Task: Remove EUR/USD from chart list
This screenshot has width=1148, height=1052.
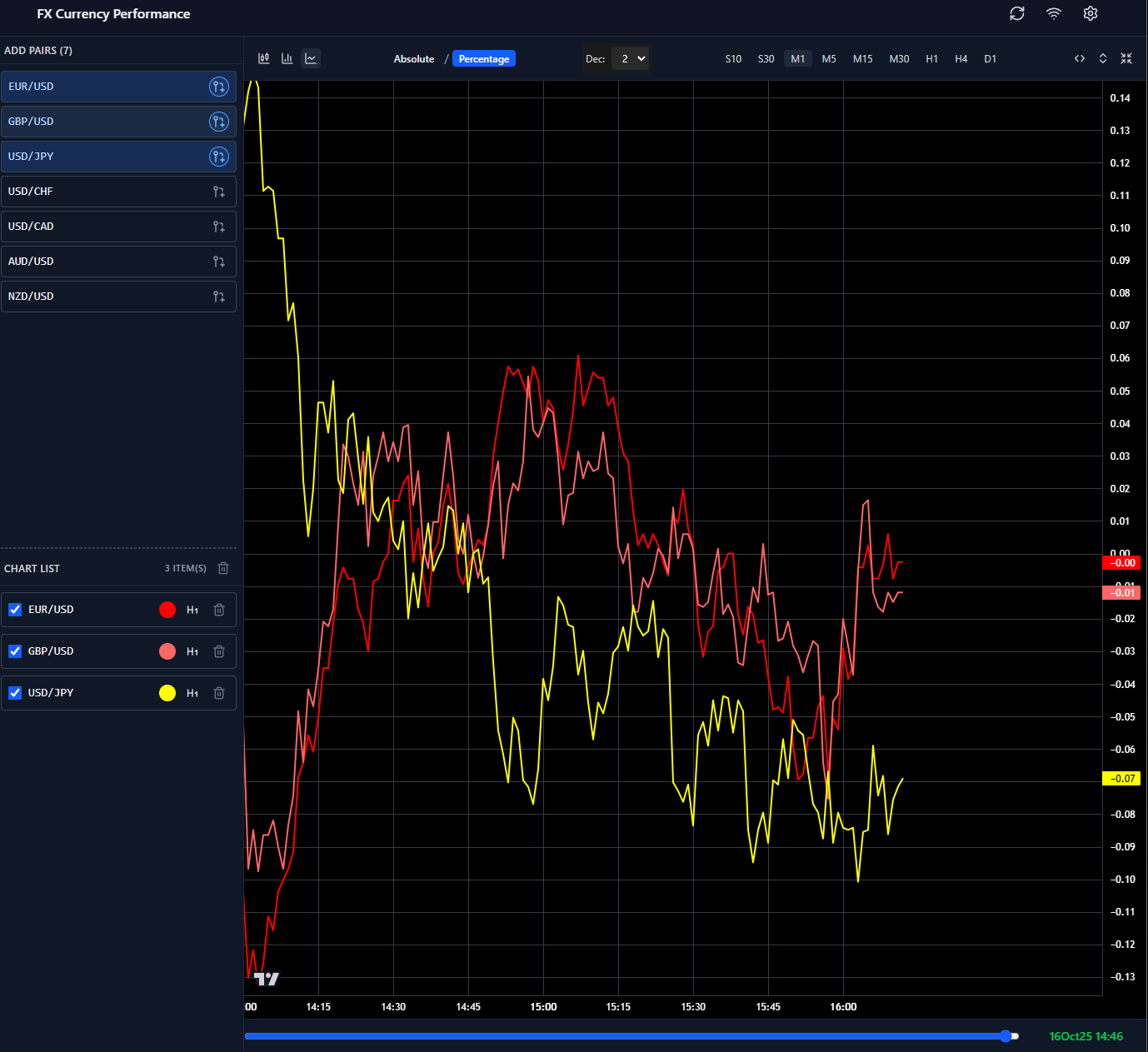Action: [219, 610]
